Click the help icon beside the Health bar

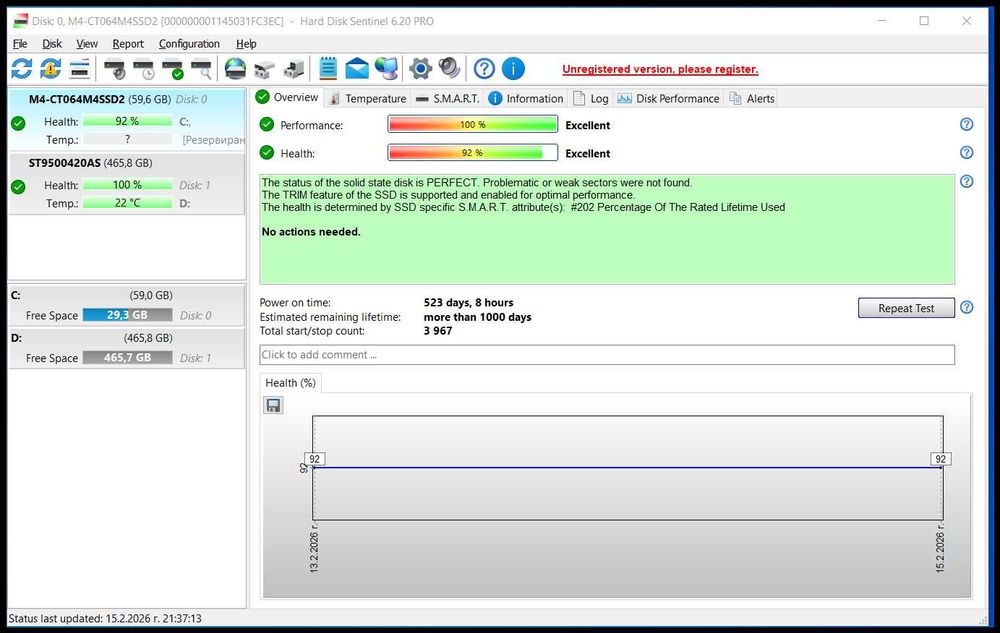967,152
